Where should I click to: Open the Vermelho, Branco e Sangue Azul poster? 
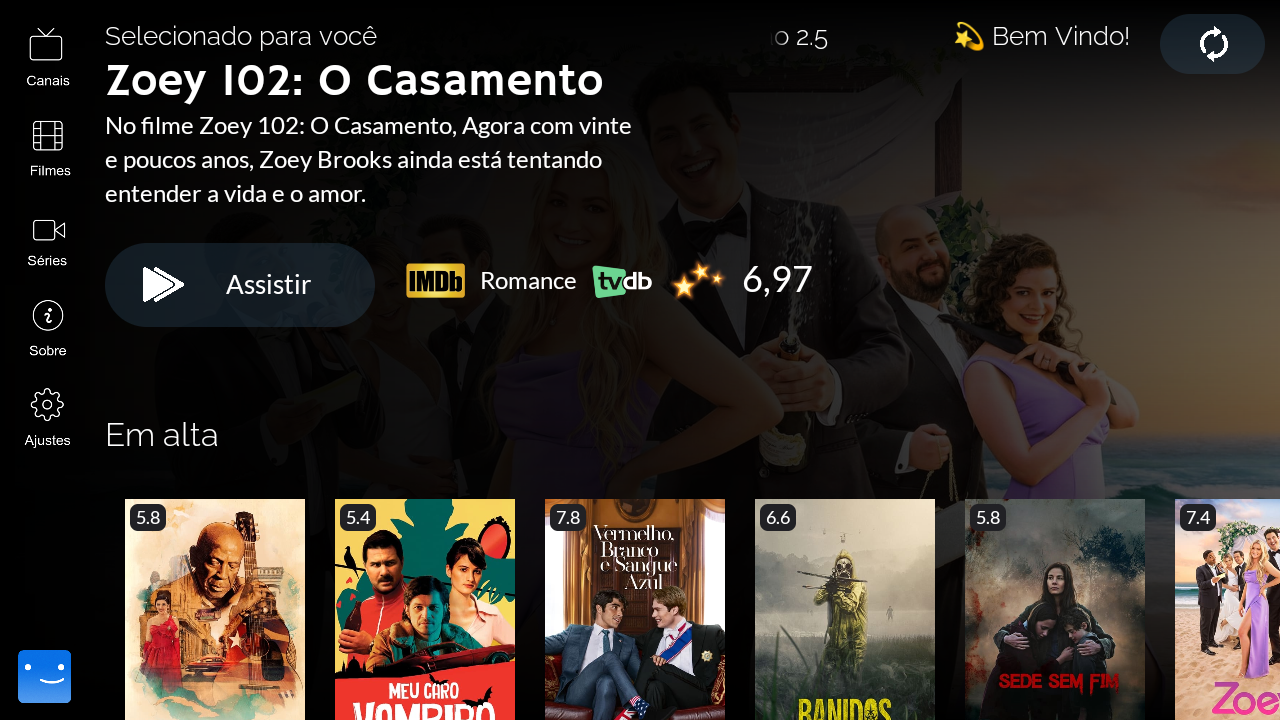(x=635, y=609)
